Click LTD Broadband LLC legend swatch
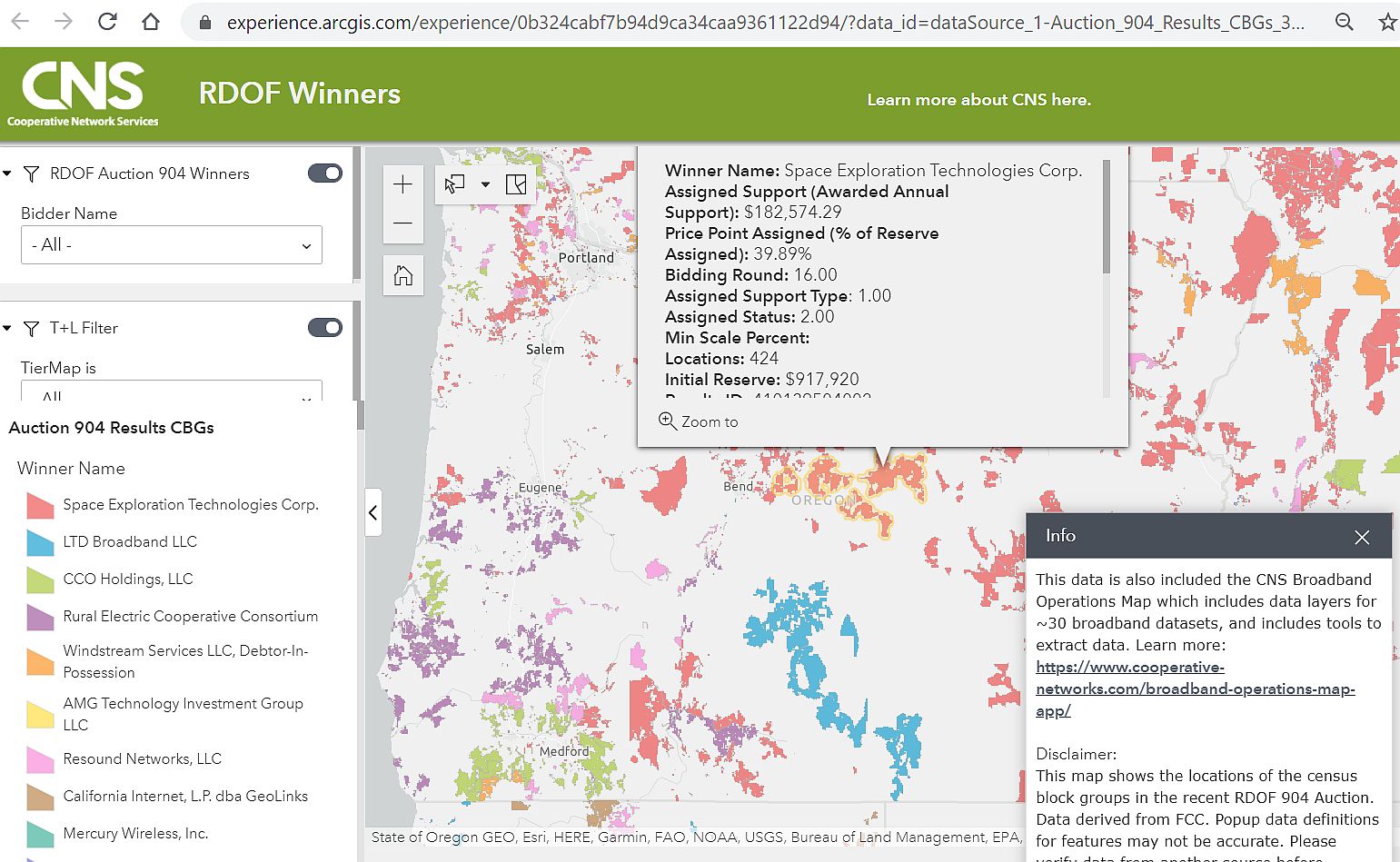Screen dimensions: 1400x862 (x=41, y=542)
